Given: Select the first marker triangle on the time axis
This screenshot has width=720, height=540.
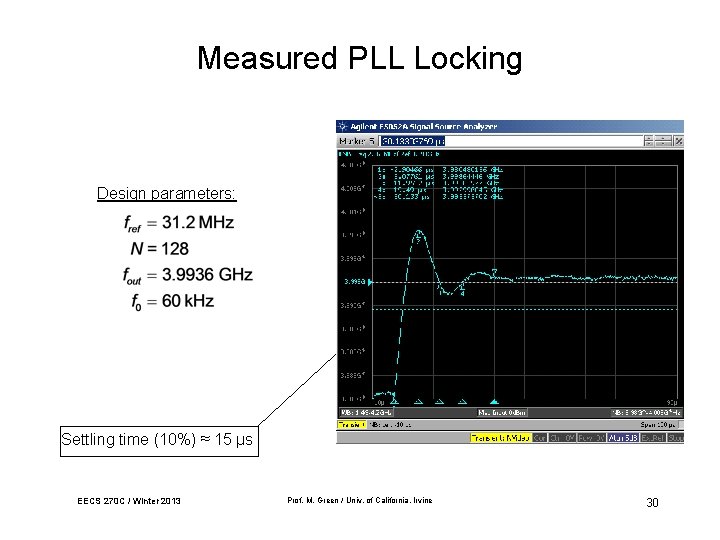Looking at the screenshot, I should coord(394,402).
